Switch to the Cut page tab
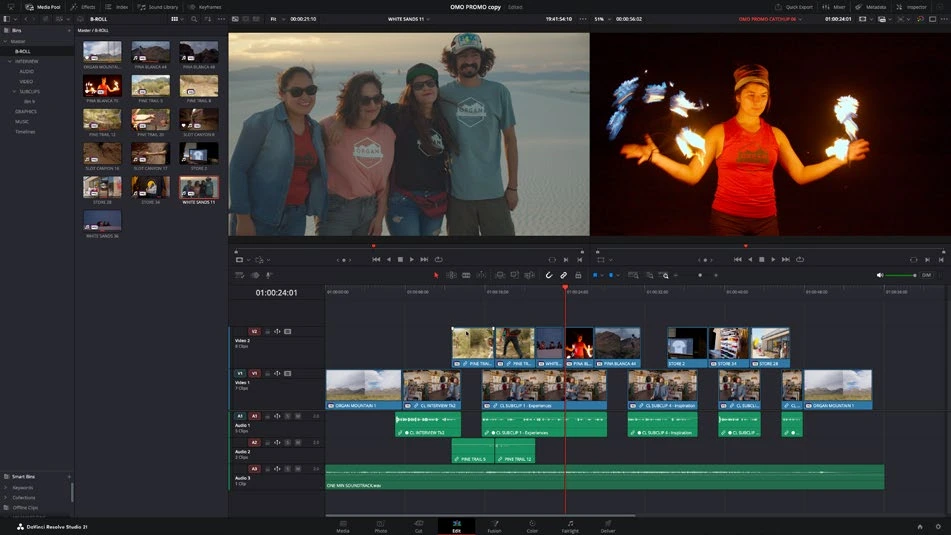The height and width of the screenshot is (535, 951). (418, 527)
